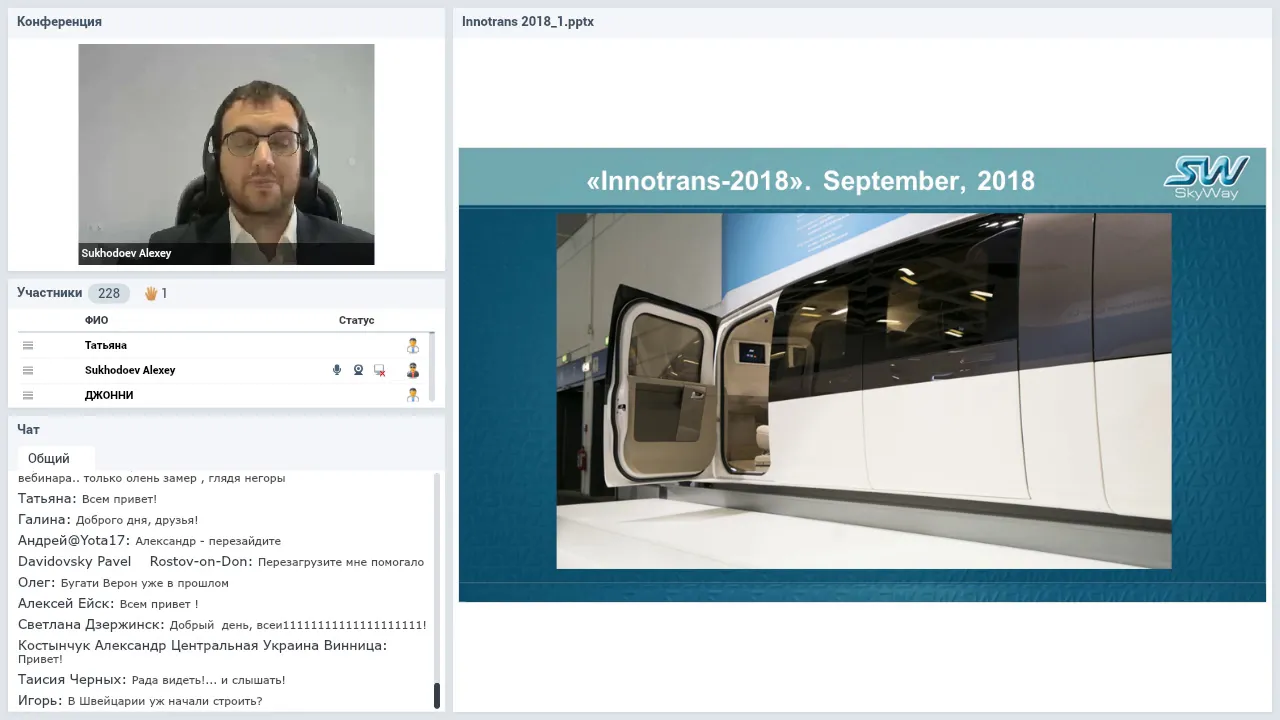1280x720 pixels.
Task: Click the Участники panel title
Action: [x=49, y=293]
